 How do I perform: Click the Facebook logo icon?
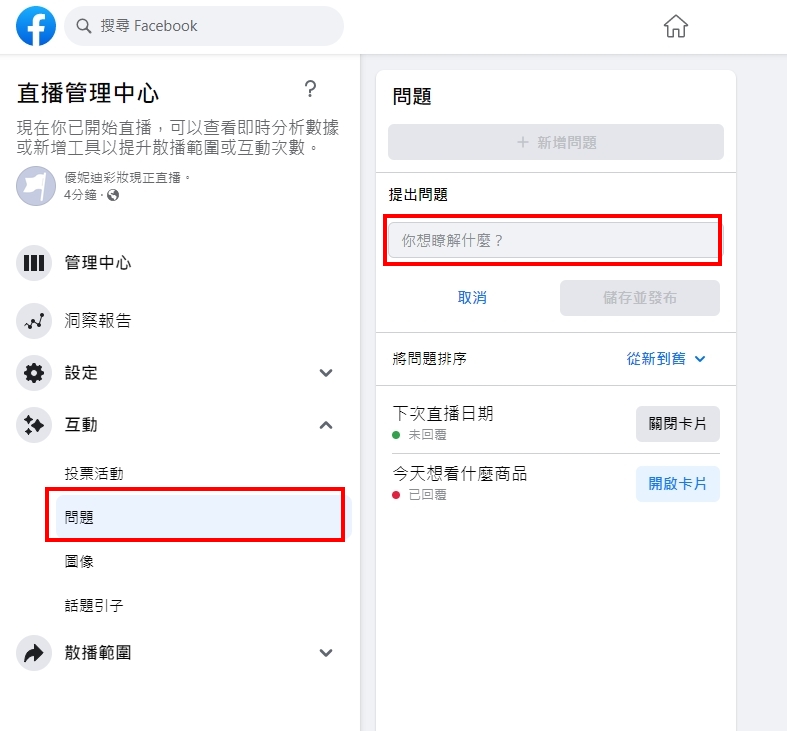[x=37, y=26]
